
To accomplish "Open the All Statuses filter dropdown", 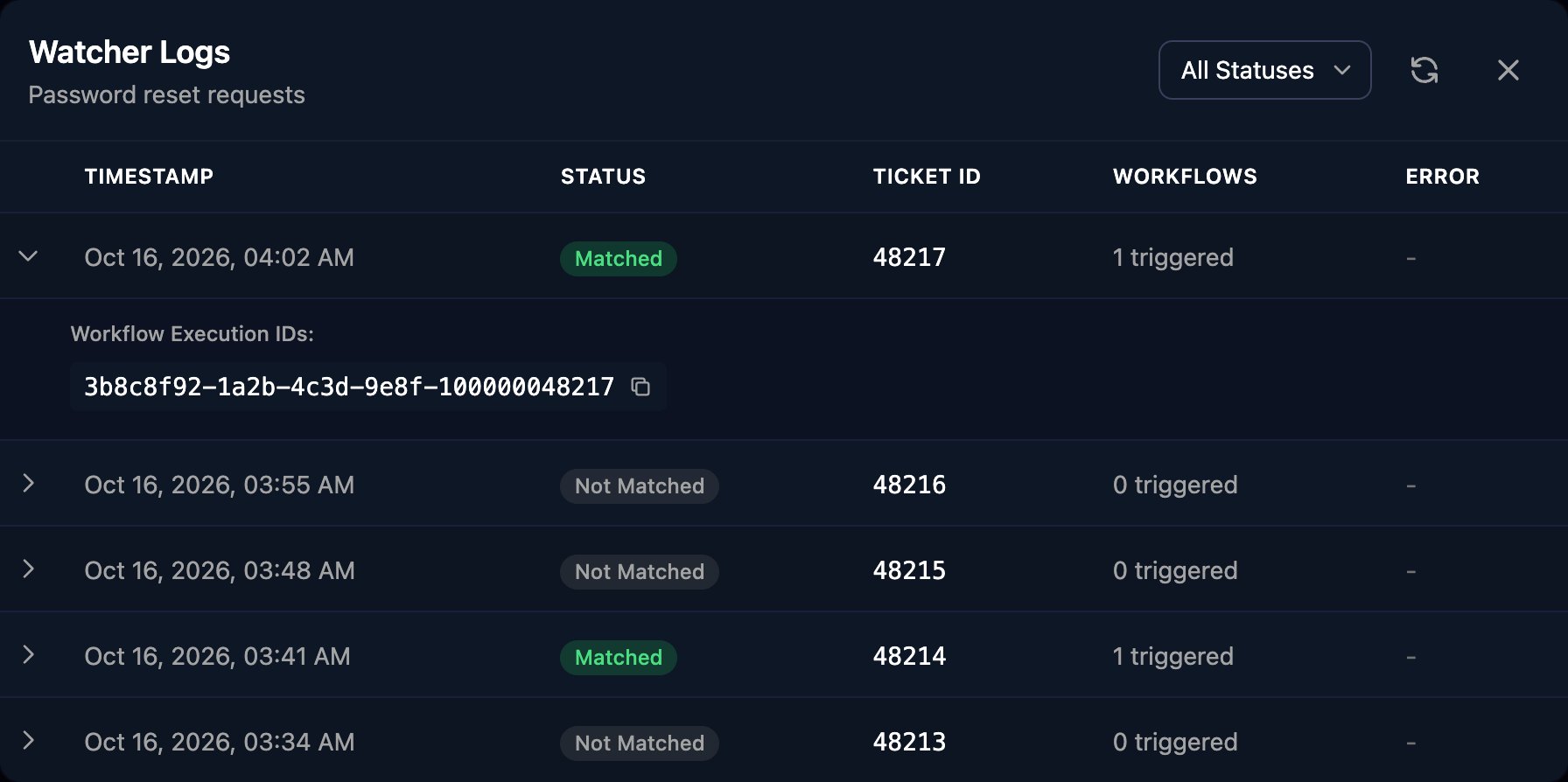I will point(1264,70).
